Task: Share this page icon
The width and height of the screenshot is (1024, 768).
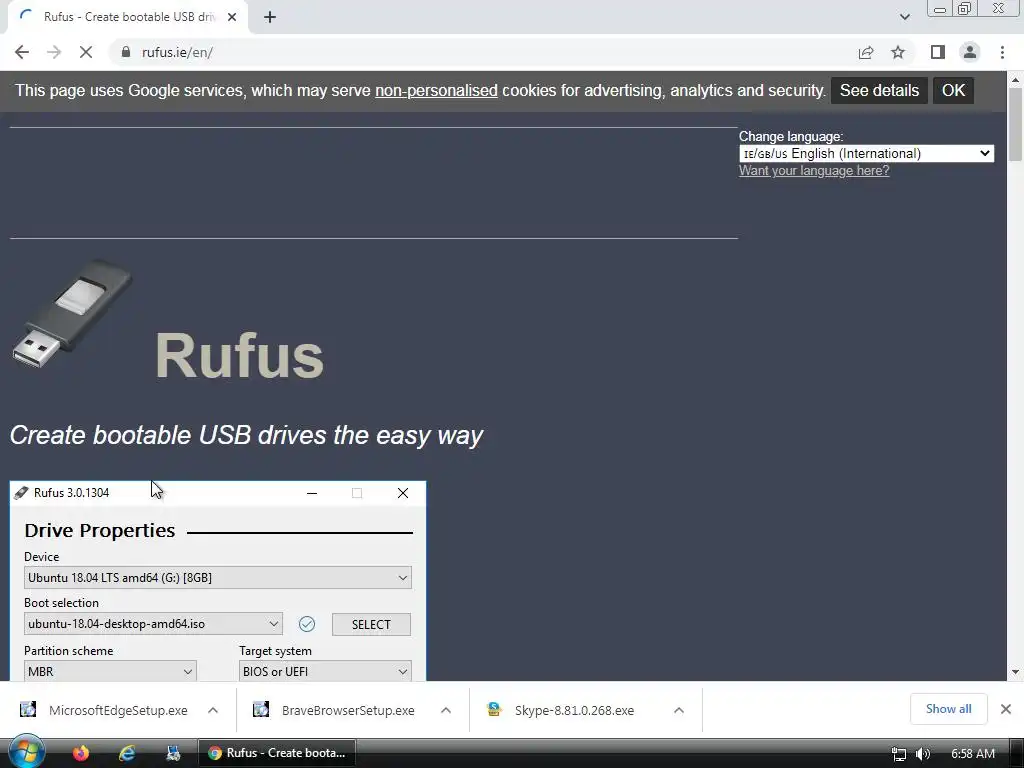Action: point(866,52)
